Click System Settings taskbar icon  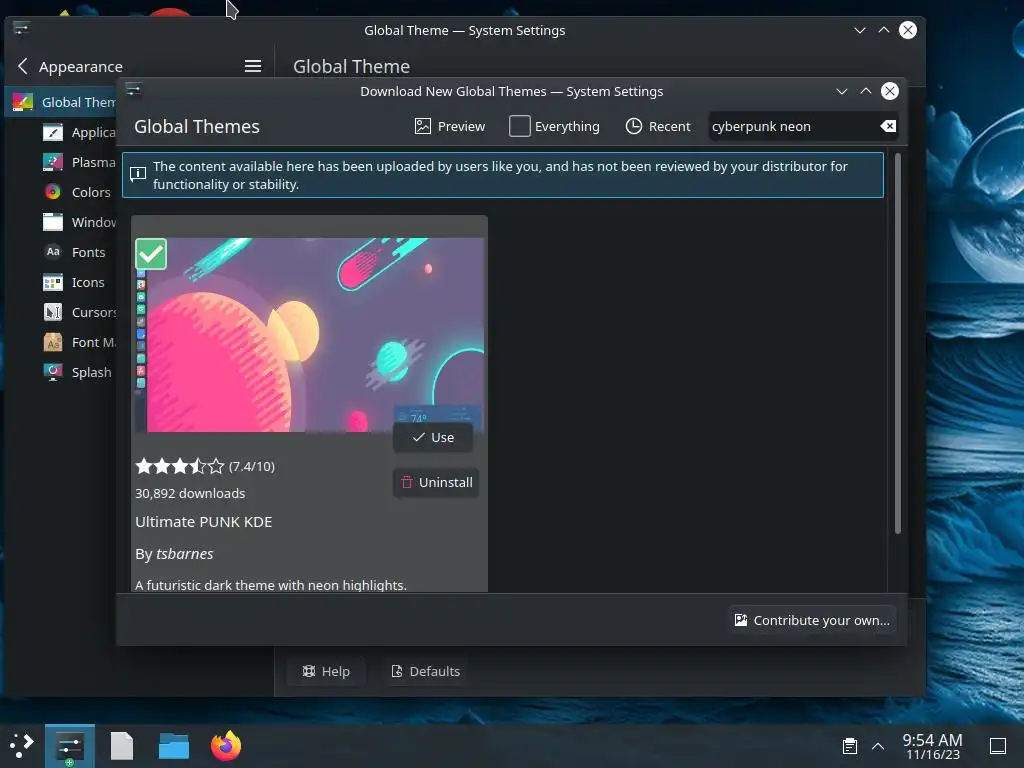point(69,746)
